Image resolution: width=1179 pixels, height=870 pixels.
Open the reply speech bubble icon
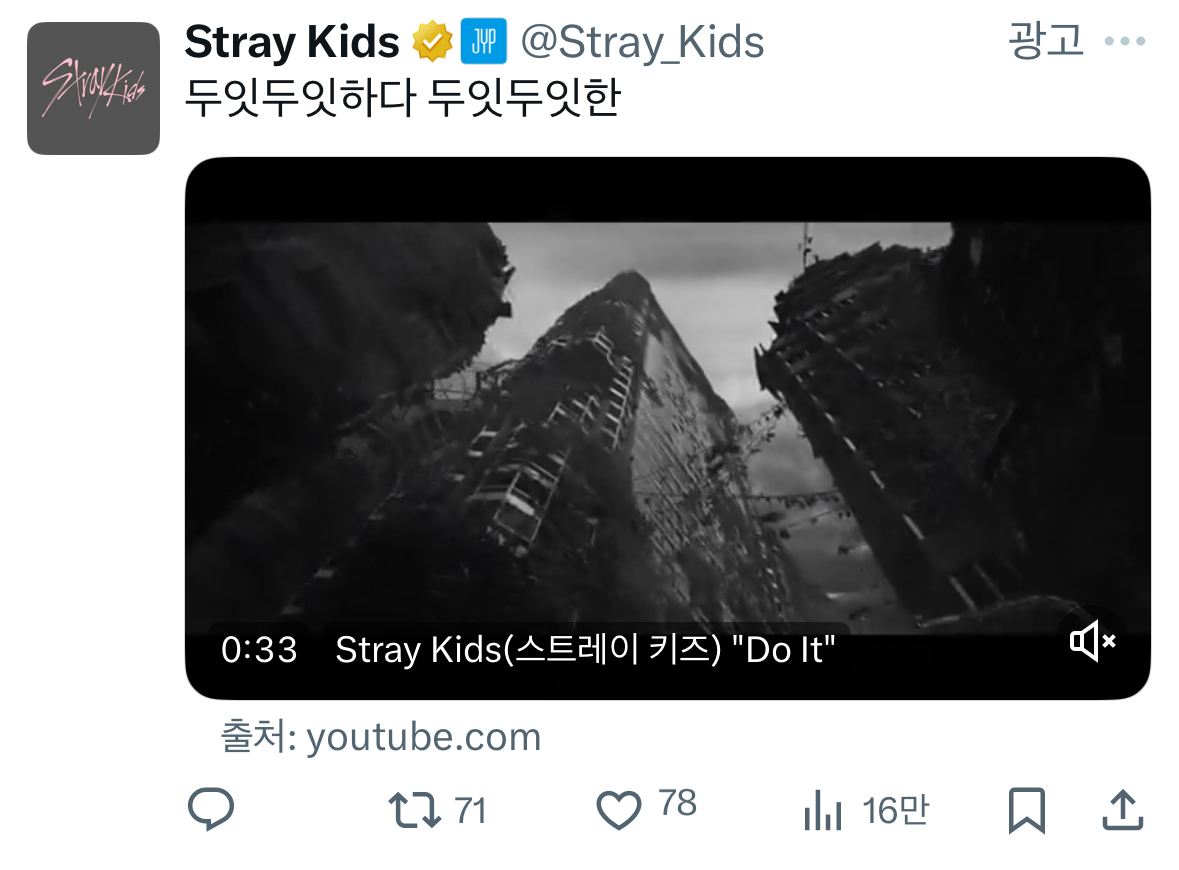[x=211, y=810]
